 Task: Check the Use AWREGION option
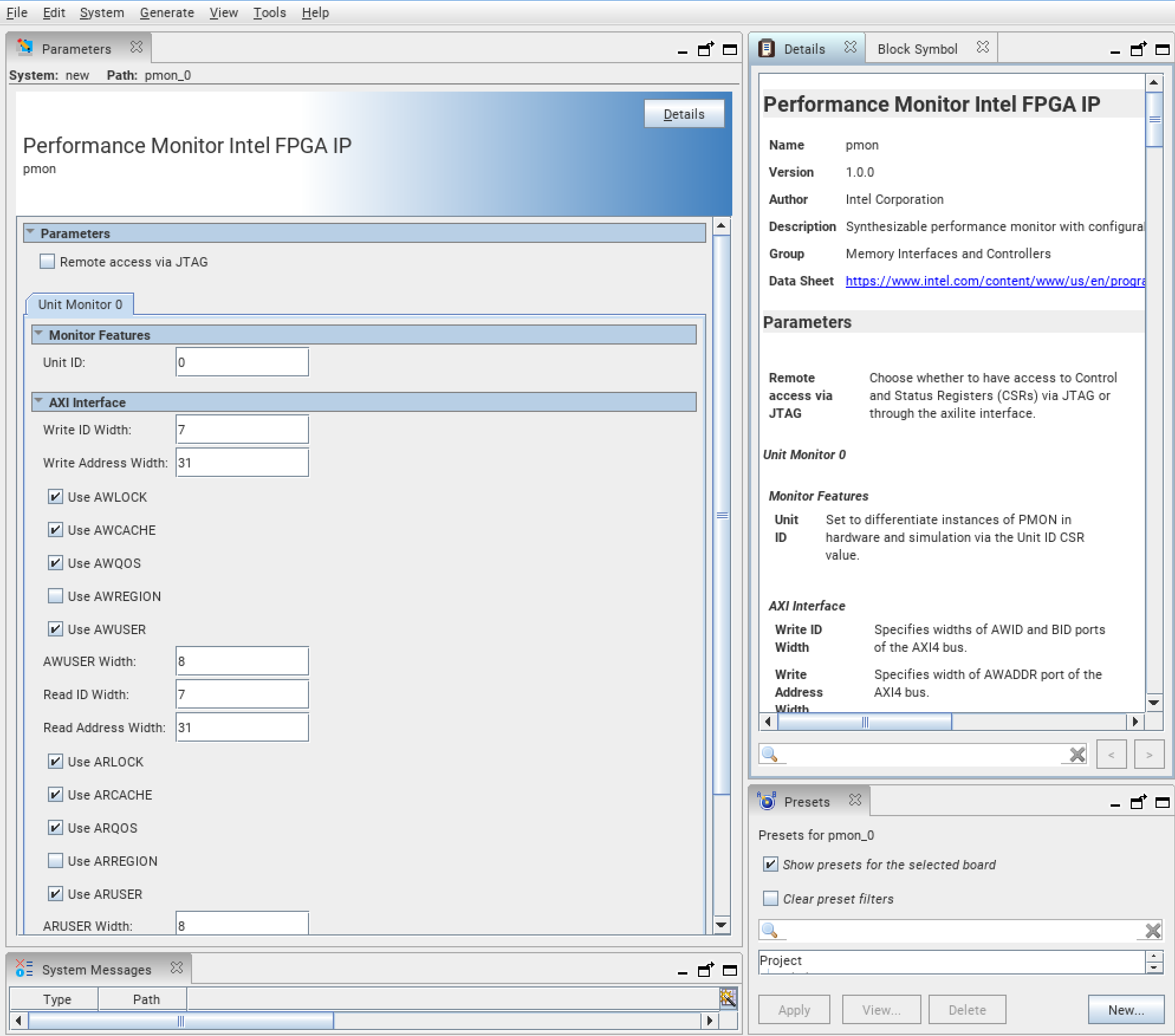(56, 596)
